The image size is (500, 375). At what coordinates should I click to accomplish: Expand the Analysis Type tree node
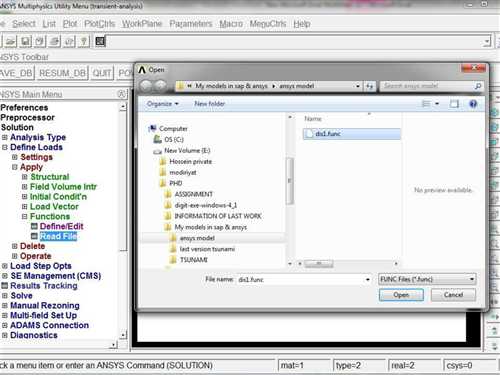pyautogui.click(x=5, y=137)
